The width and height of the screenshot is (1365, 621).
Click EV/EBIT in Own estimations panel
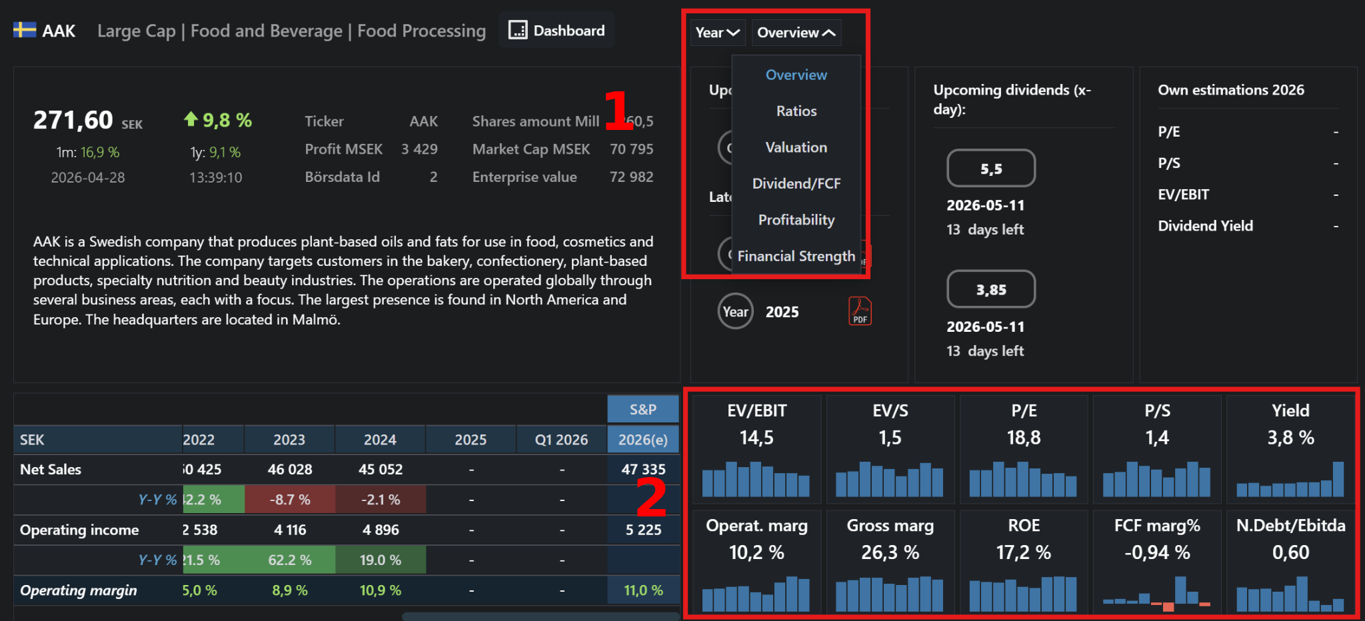(x=1184, y=194)
